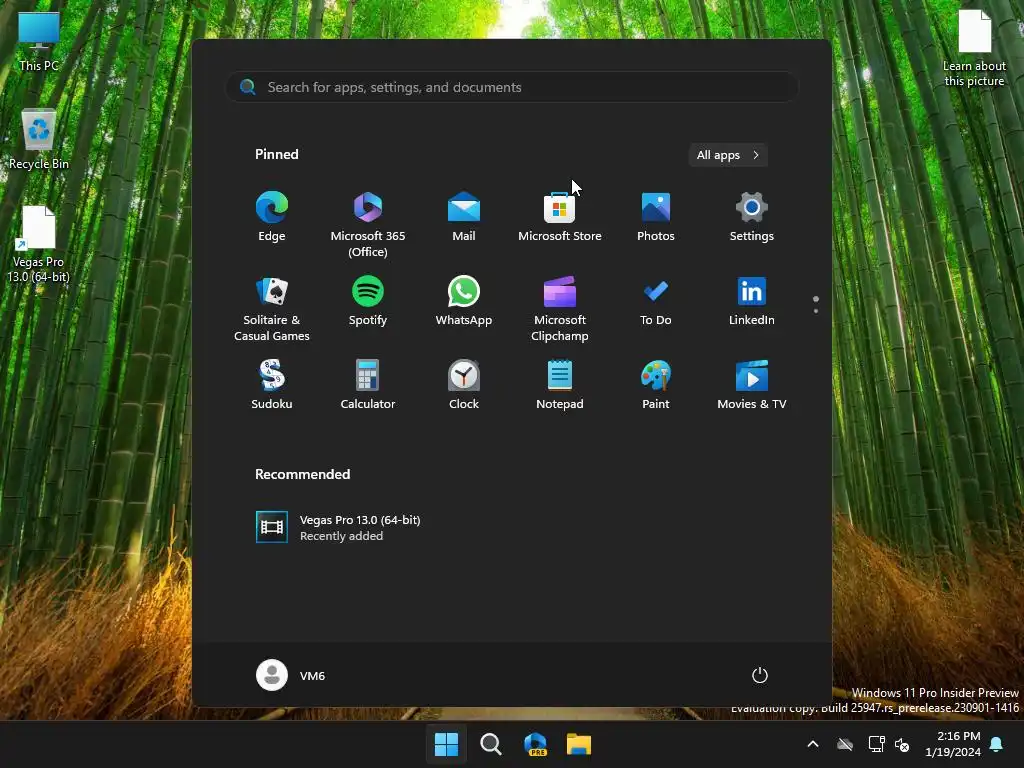1024x768 pixels.
Task: Click the network tray icon
Action: 876,744
